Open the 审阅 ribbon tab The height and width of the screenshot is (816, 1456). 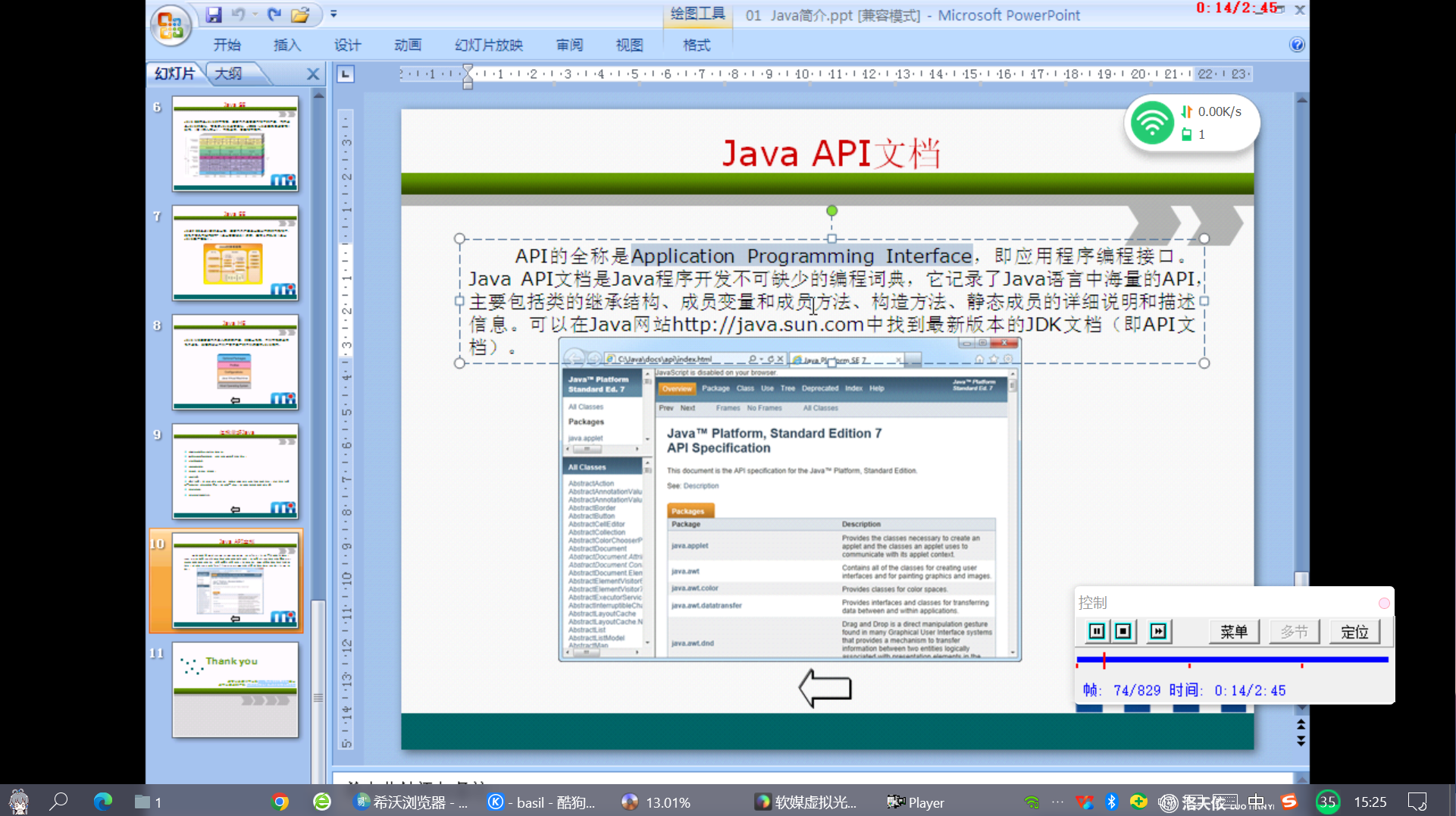coord(569,45)
